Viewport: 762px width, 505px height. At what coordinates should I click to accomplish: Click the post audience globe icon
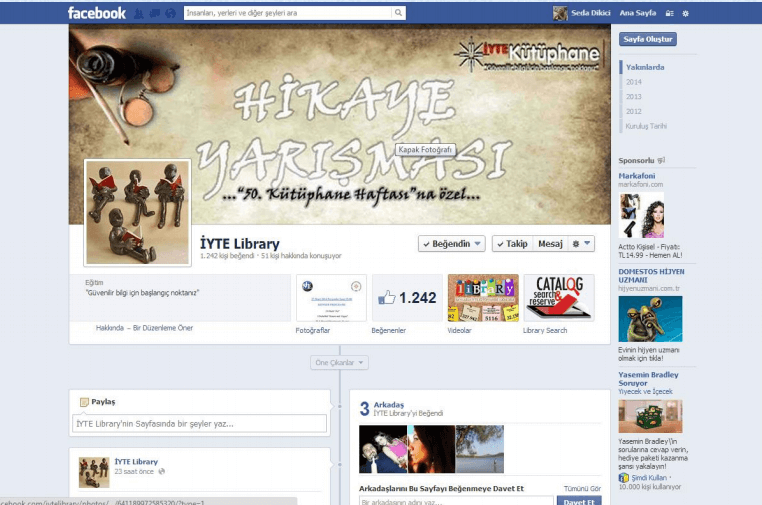tap(162, 471)
